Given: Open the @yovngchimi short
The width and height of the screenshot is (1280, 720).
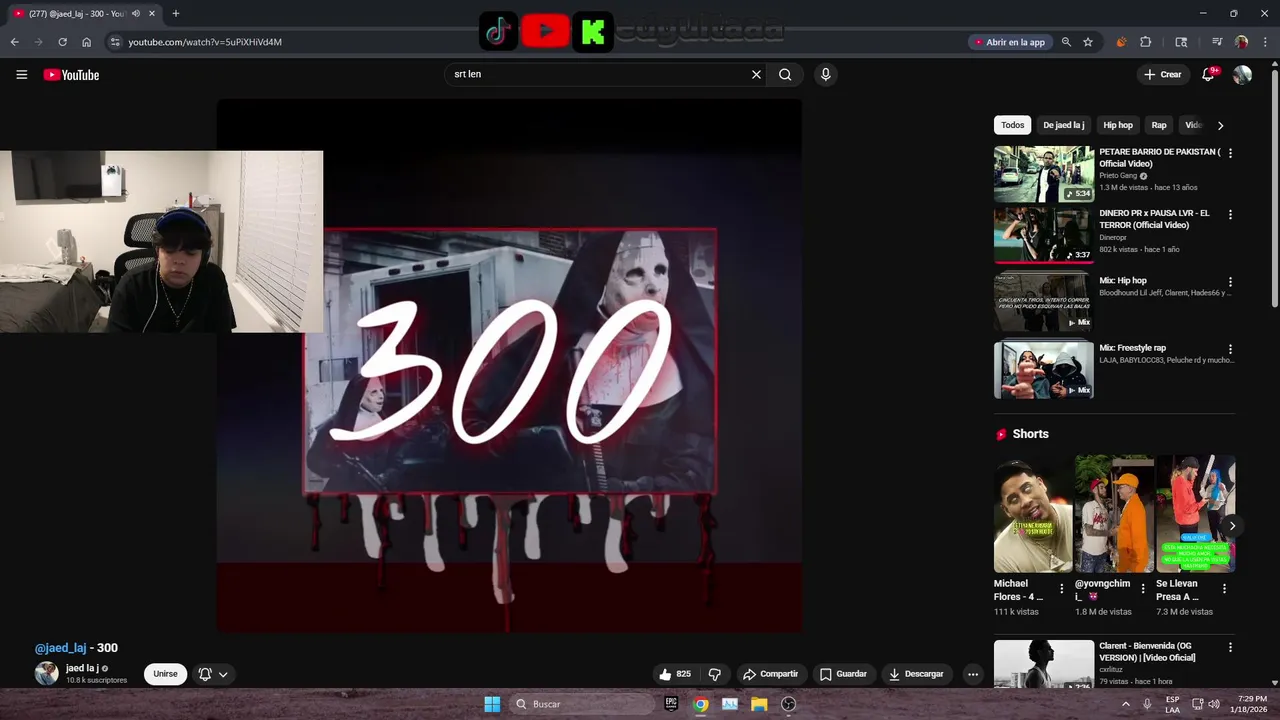Looking at the screenshot, I should click(1114, 513).
